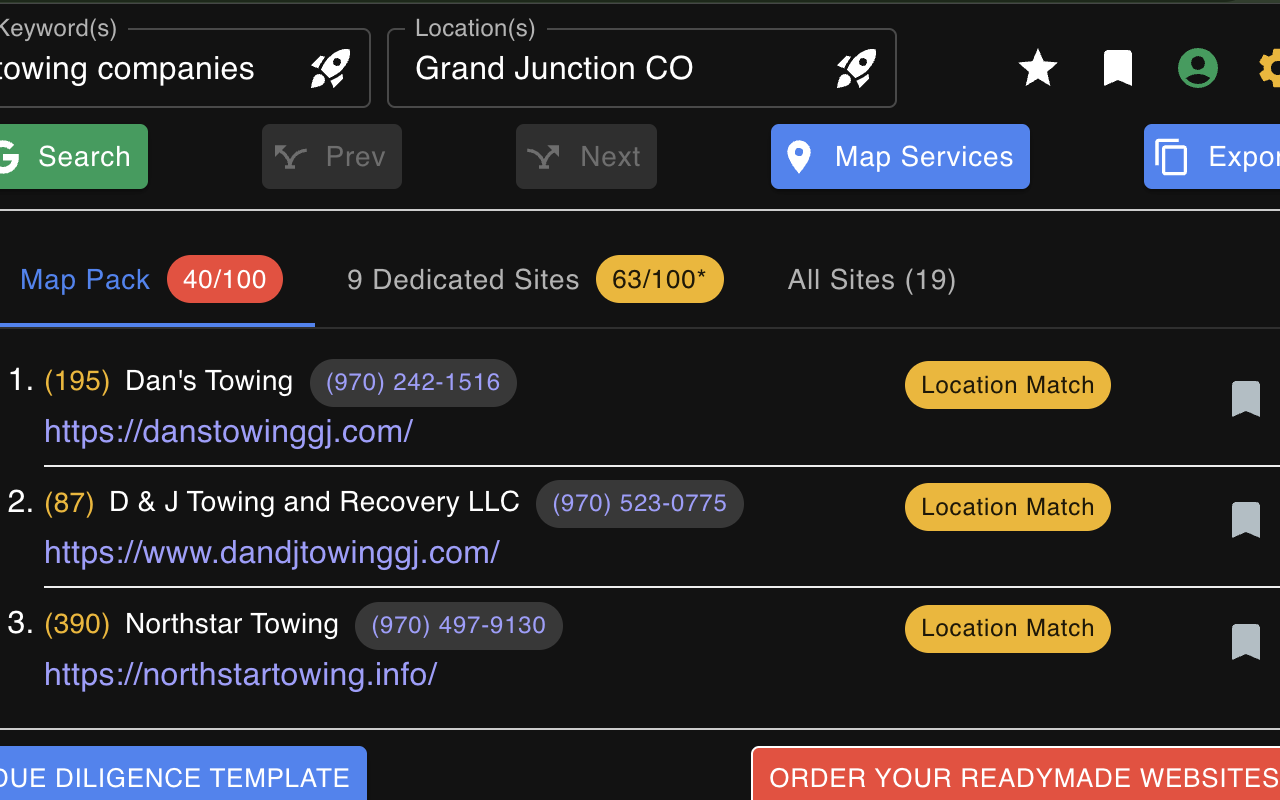Open the green user account icon

[1197, 68]
